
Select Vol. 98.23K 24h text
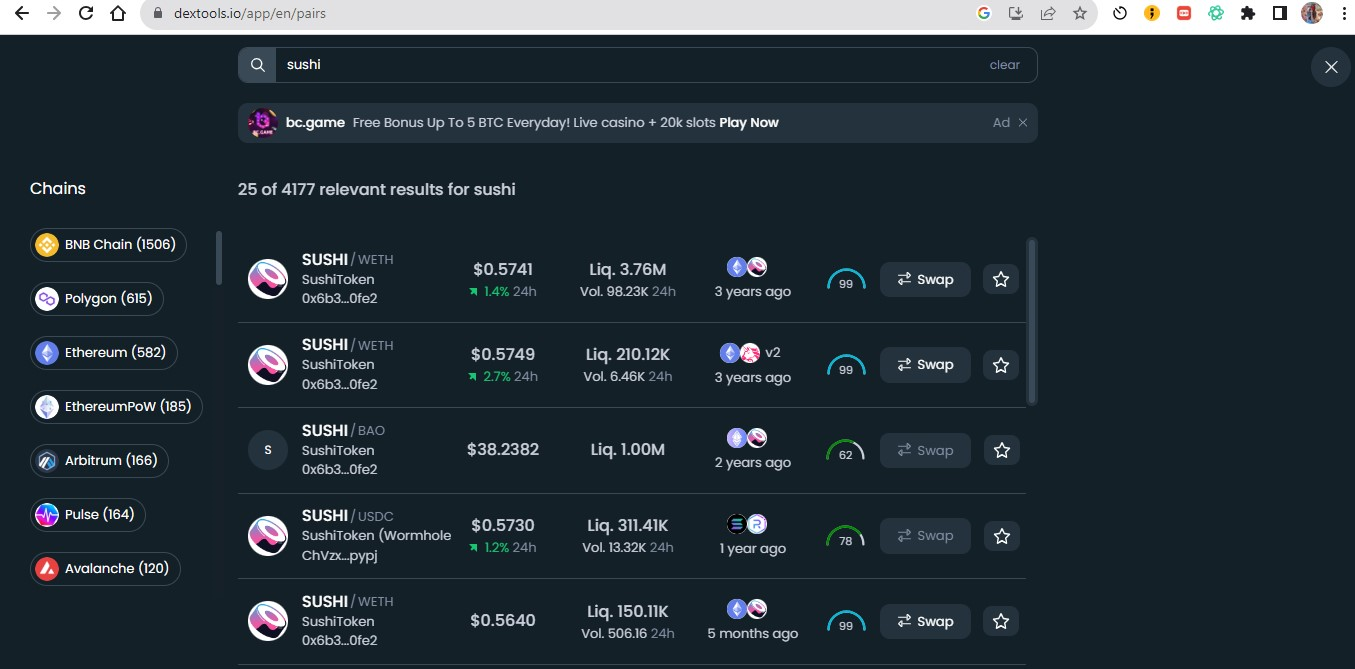pos(628,291)
